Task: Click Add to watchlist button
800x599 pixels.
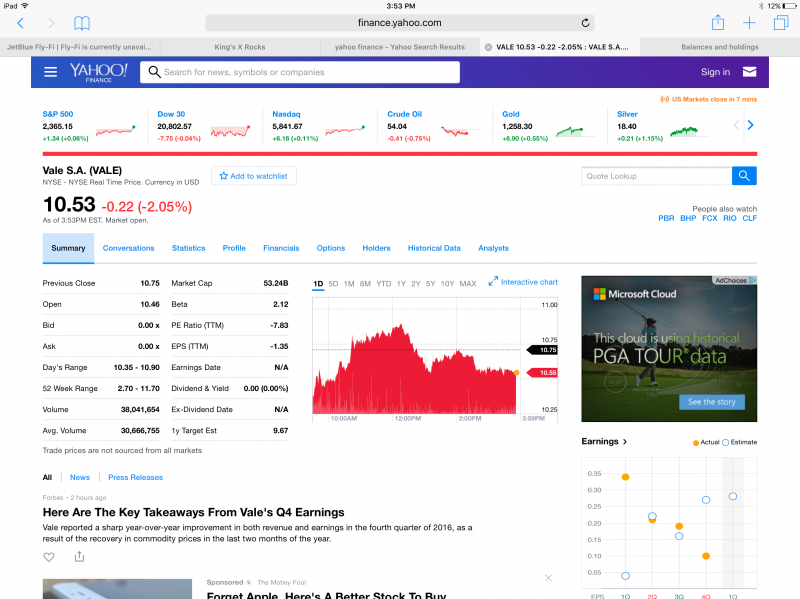Action: point(253,176)
